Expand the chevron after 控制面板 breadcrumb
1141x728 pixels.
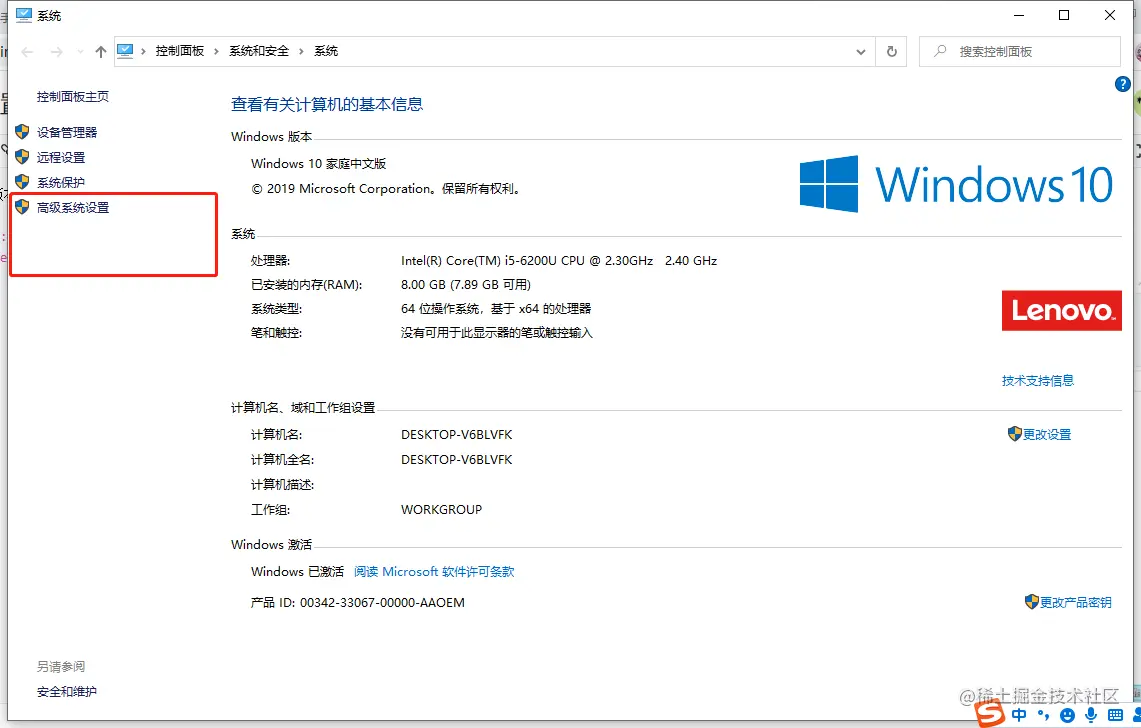(216, 51)
